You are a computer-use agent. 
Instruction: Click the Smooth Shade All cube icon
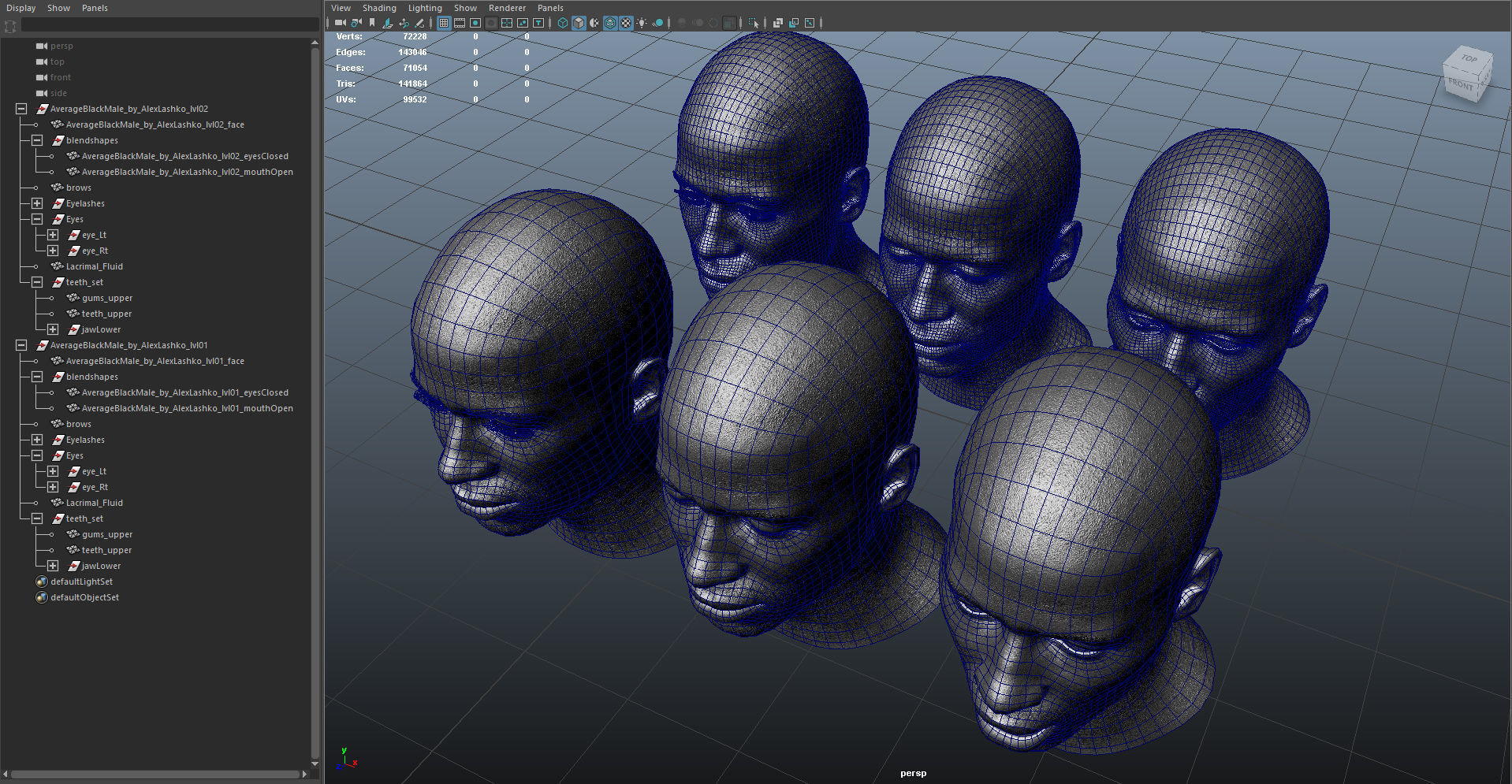[x=579, y=23]
